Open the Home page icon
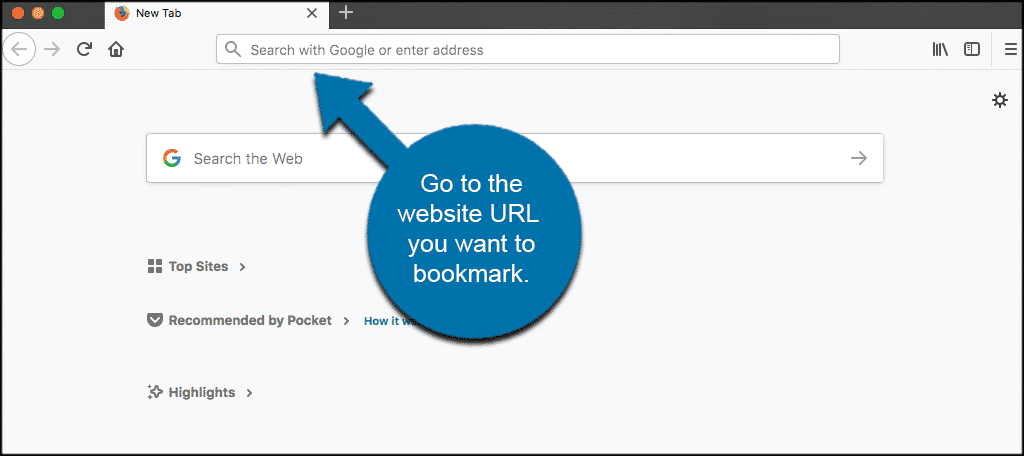 pyautogui.click(x=116, y=49)
